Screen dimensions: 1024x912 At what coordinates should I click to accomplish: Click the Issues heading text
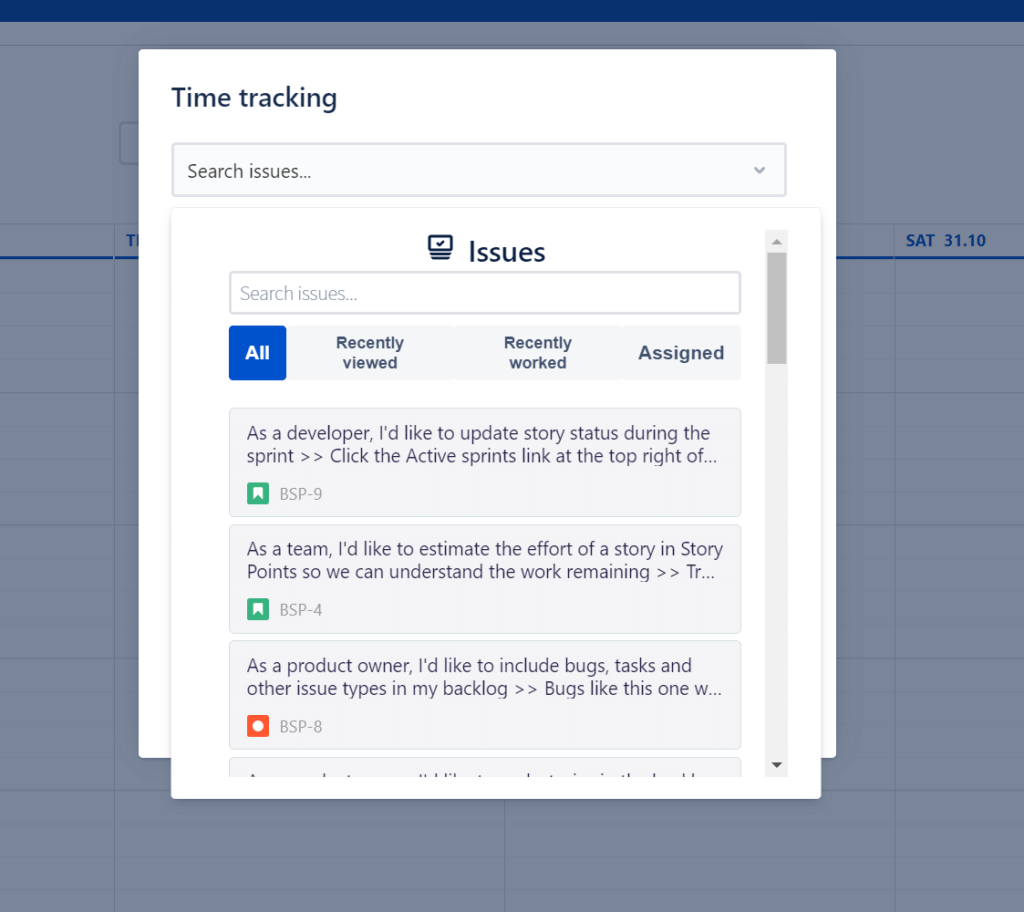point(507,252)
